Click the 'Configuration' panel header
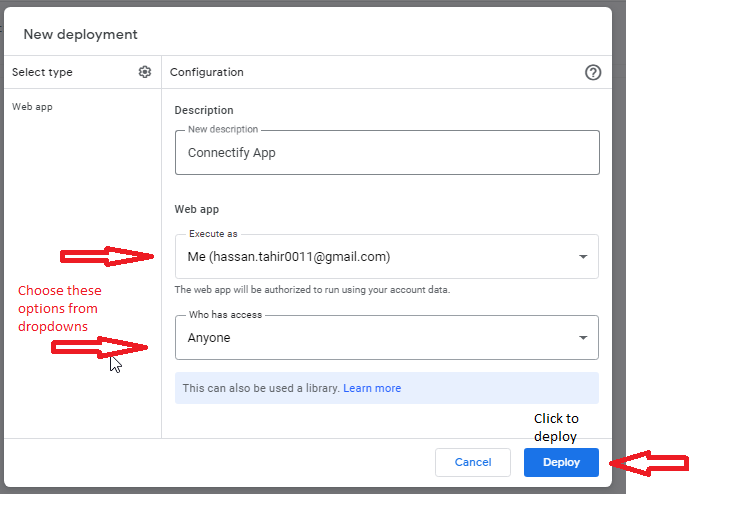This screenshot has width=730, height=526. click(x=207, y=72)
